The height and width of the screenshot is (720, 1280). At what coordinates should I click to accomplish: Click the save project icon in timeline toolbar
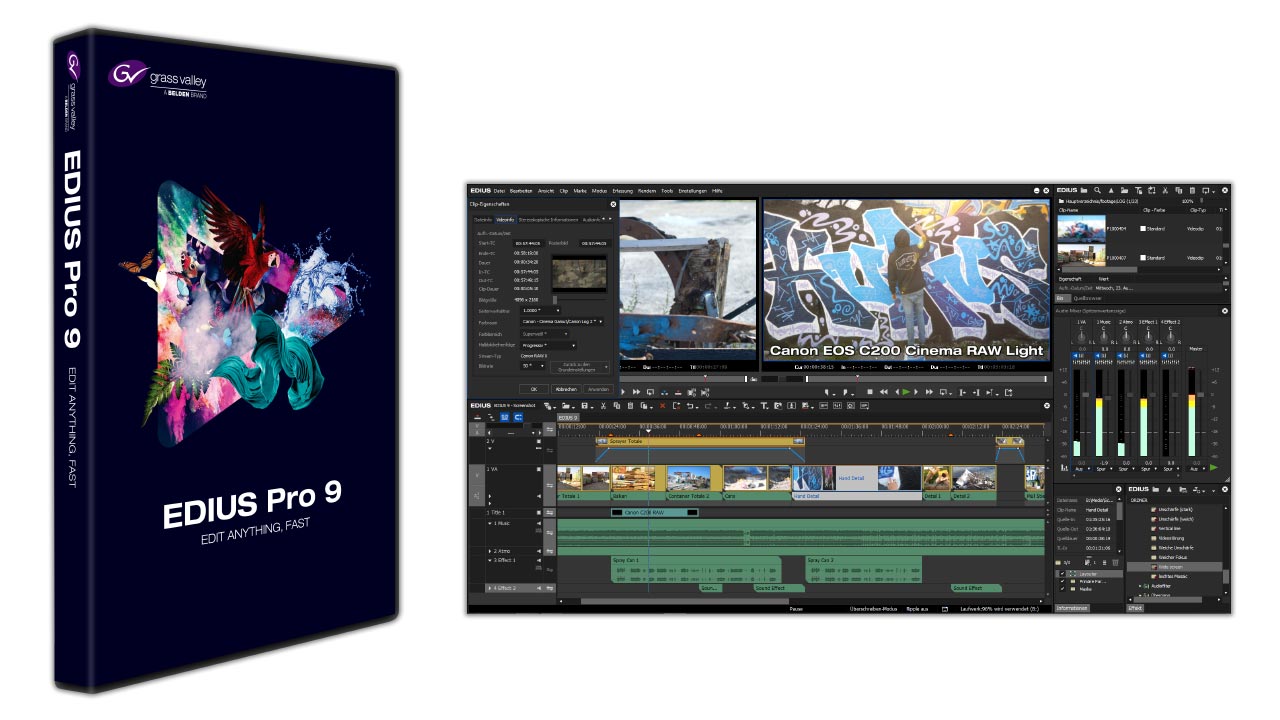(583, 406)
